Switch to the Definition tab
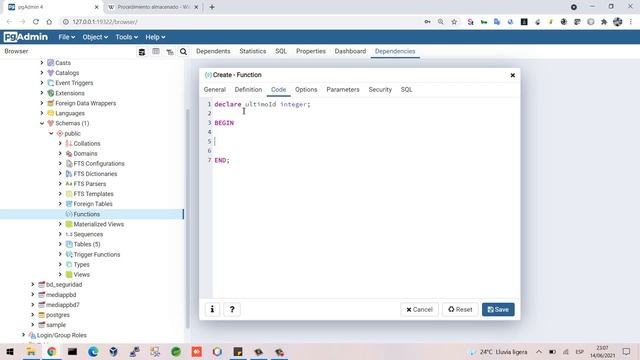640x360 pixels. point(248,90)
